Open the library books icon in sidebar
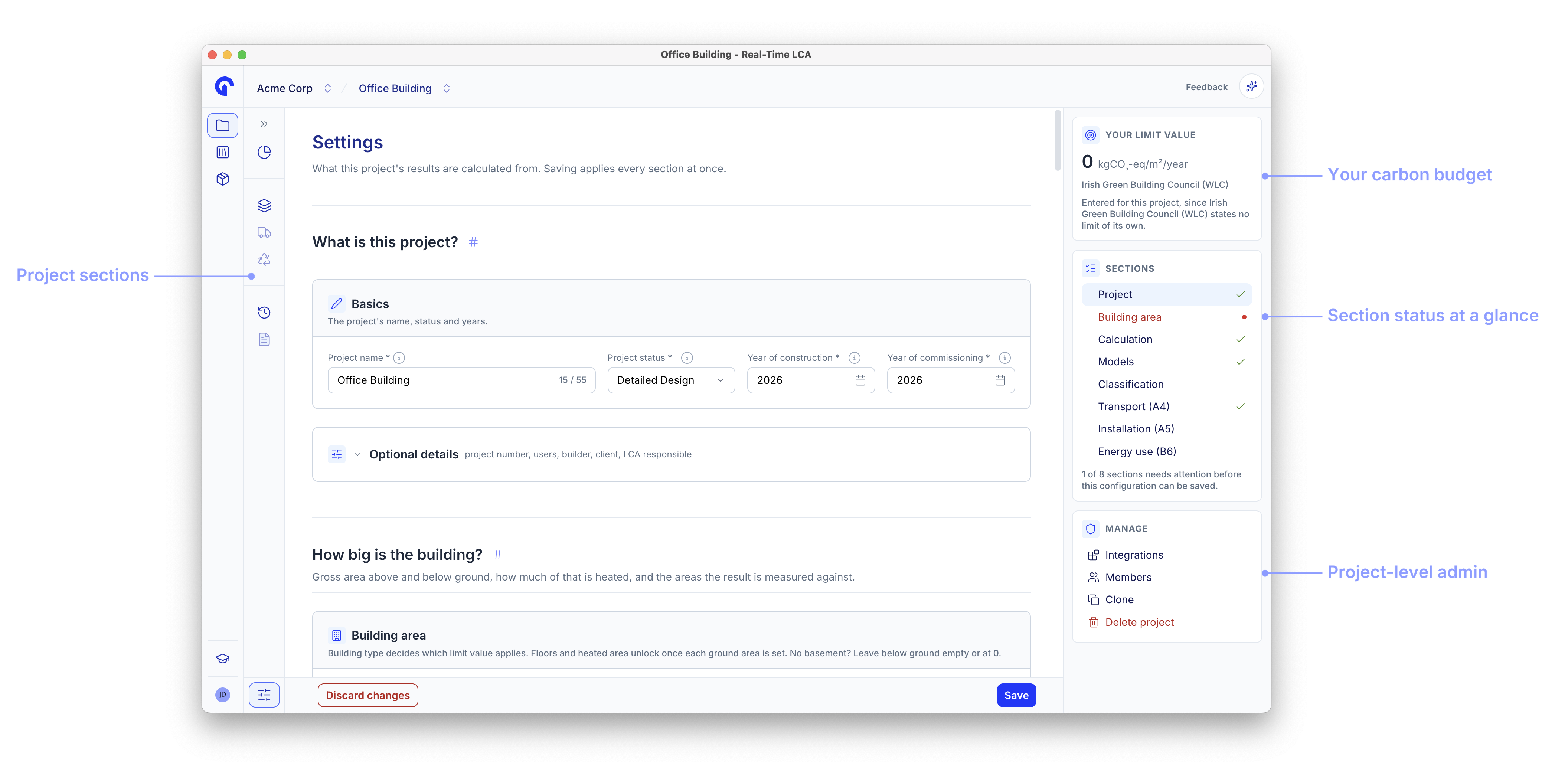 pos(222,152)
